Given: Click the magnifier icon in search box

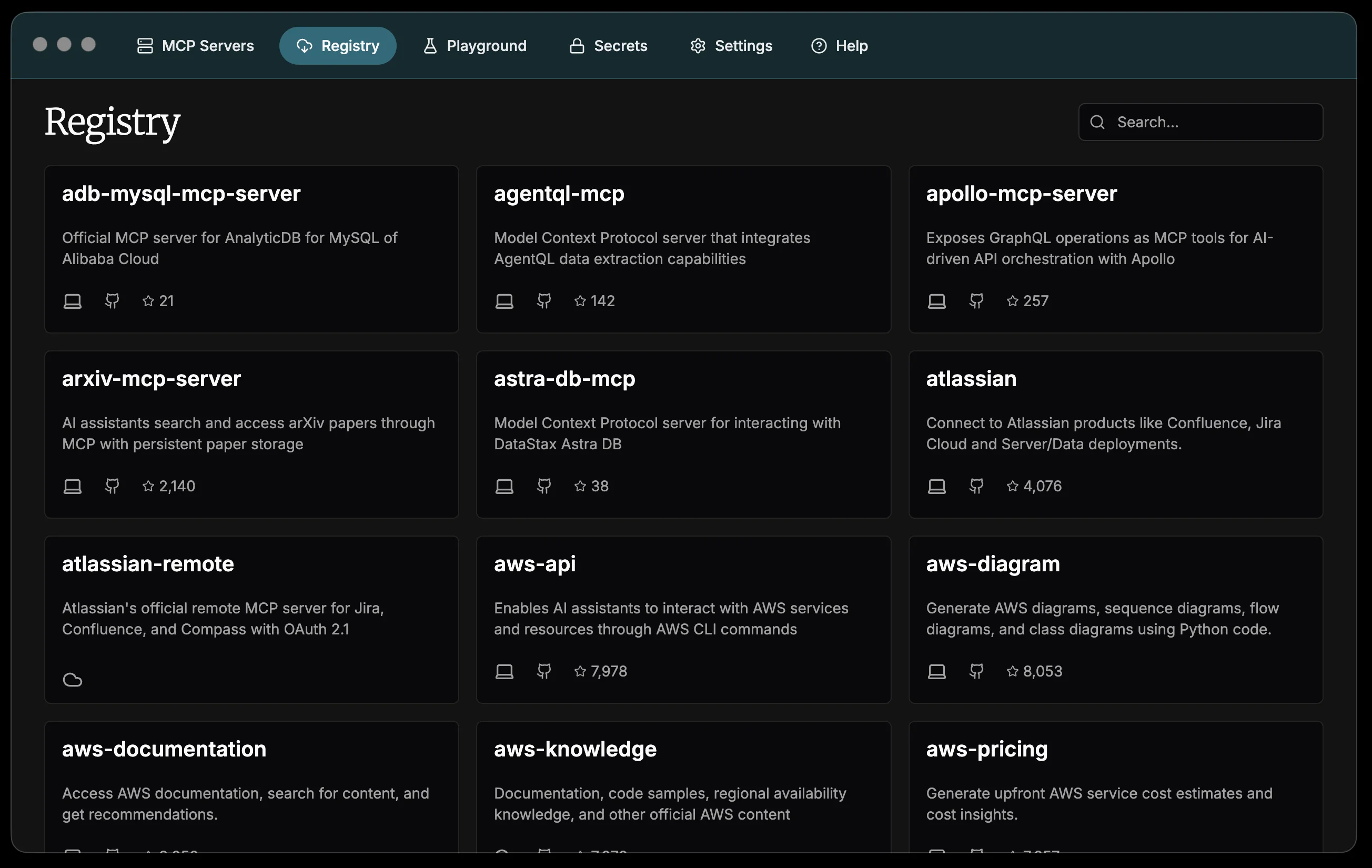Looking at the screenshot, I should tap(1097, 122).
